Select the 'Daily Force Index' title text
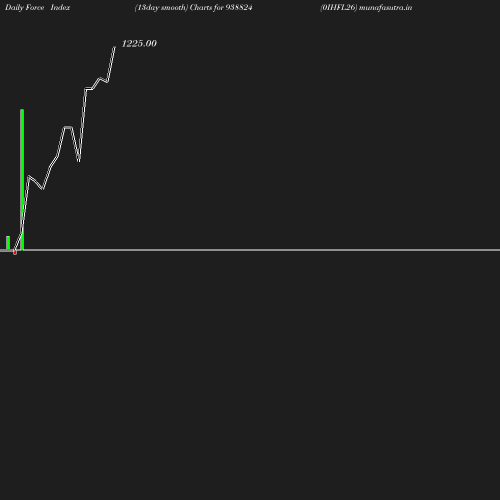The image size is (500, 500). tap(37, 8)
